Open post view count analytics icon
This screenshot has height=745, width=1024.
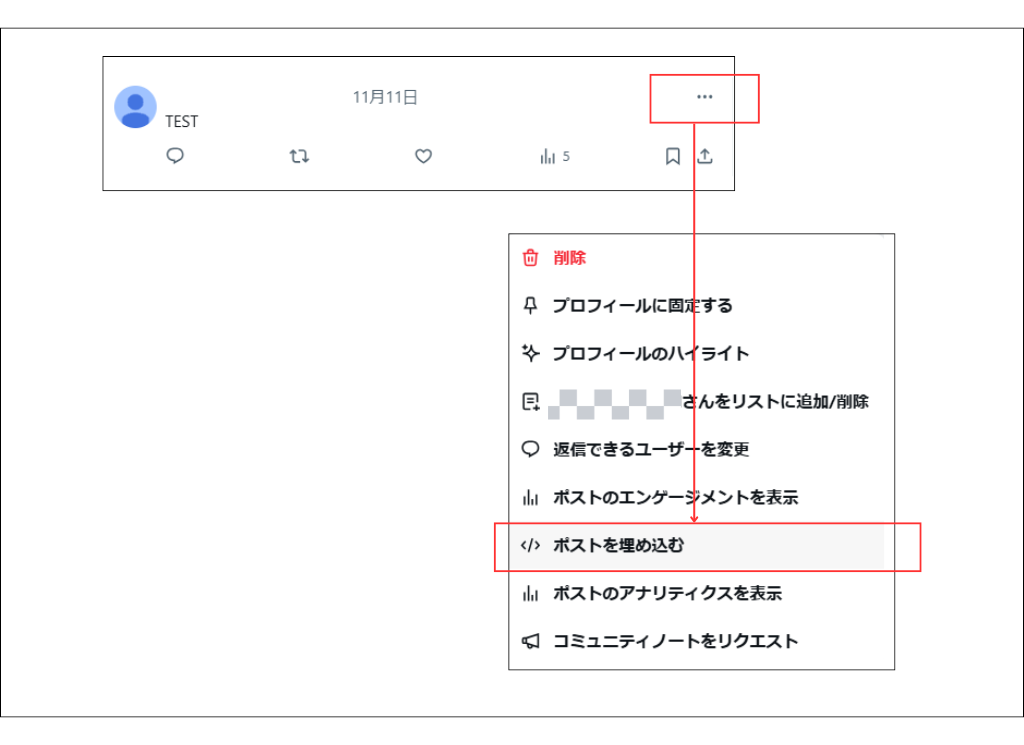[x=547, y=157]
